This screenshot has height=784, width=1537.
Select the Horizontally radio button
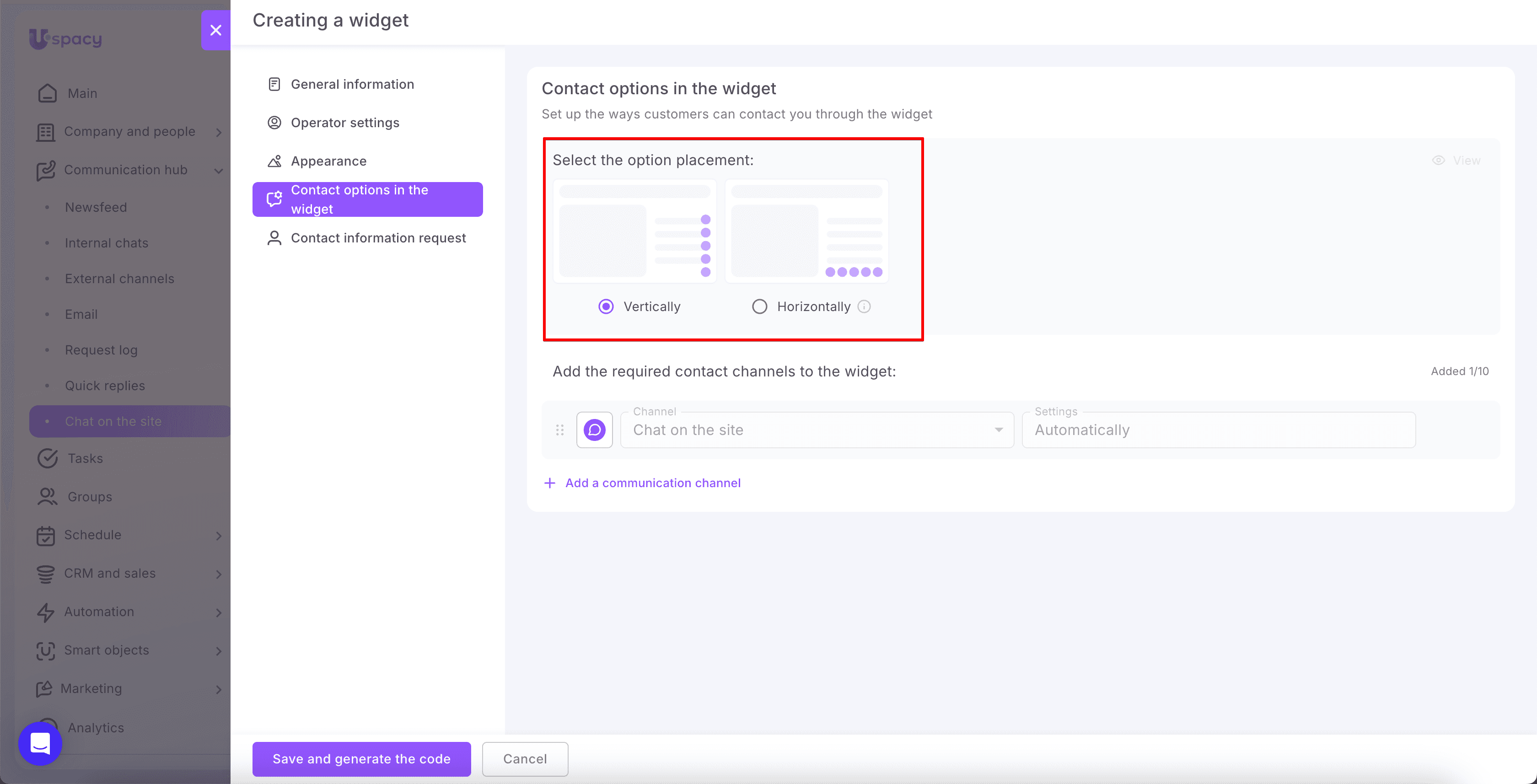tap(759, 306)
